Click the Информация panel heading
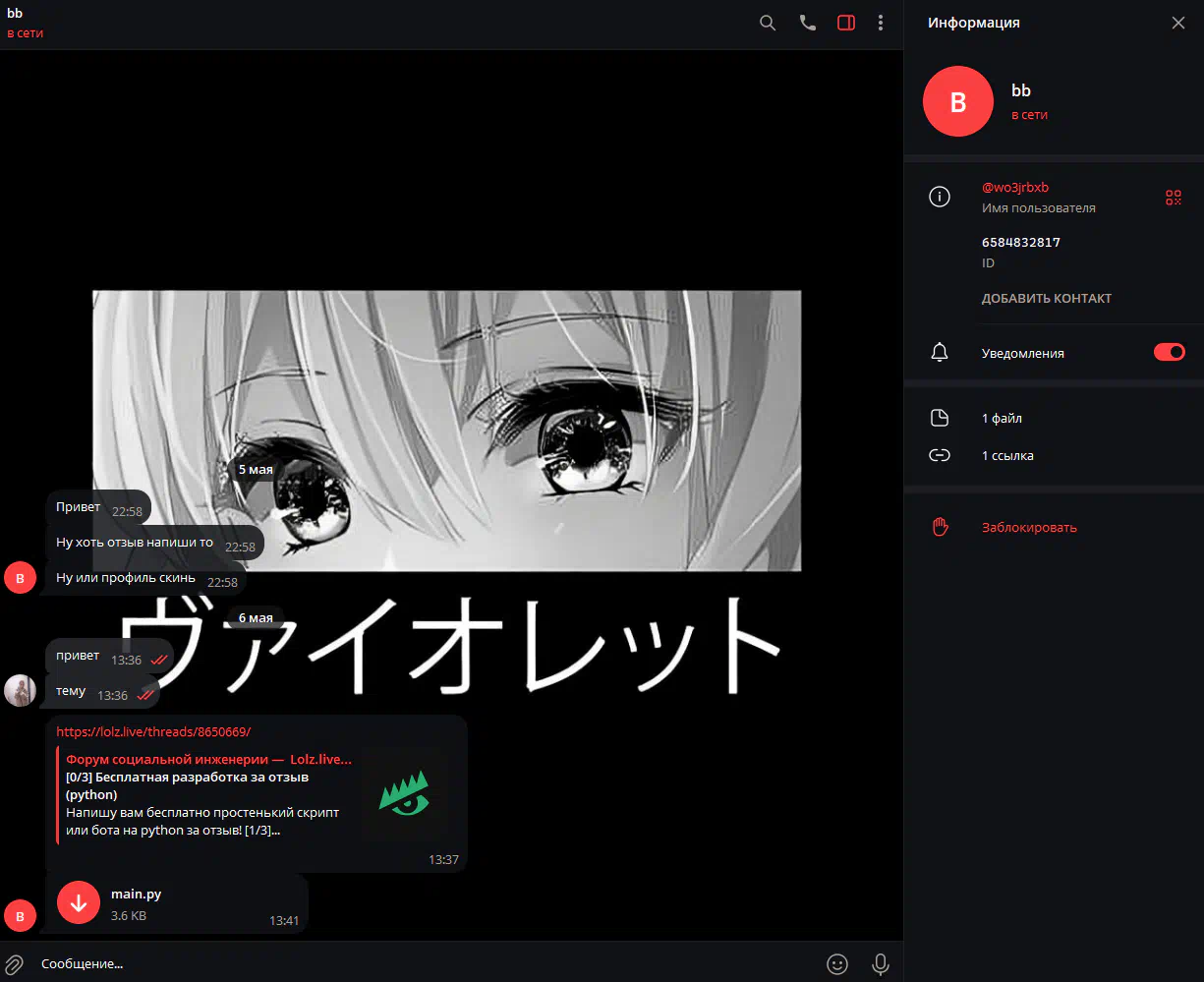Viewport: 1204px width, 982px height. click(974, 23)
